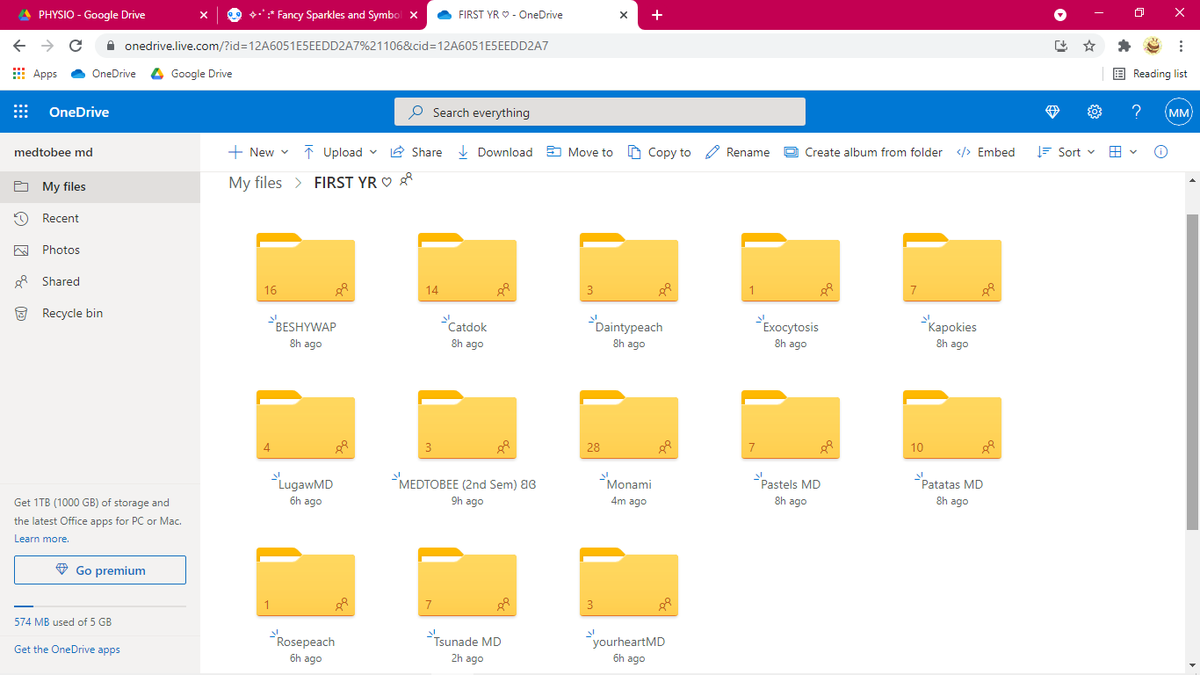Open the MM account avatar
Image resolution: width=1200 pixels, height=675 pixels.
pyautogui.click(x=1179, y=113)
